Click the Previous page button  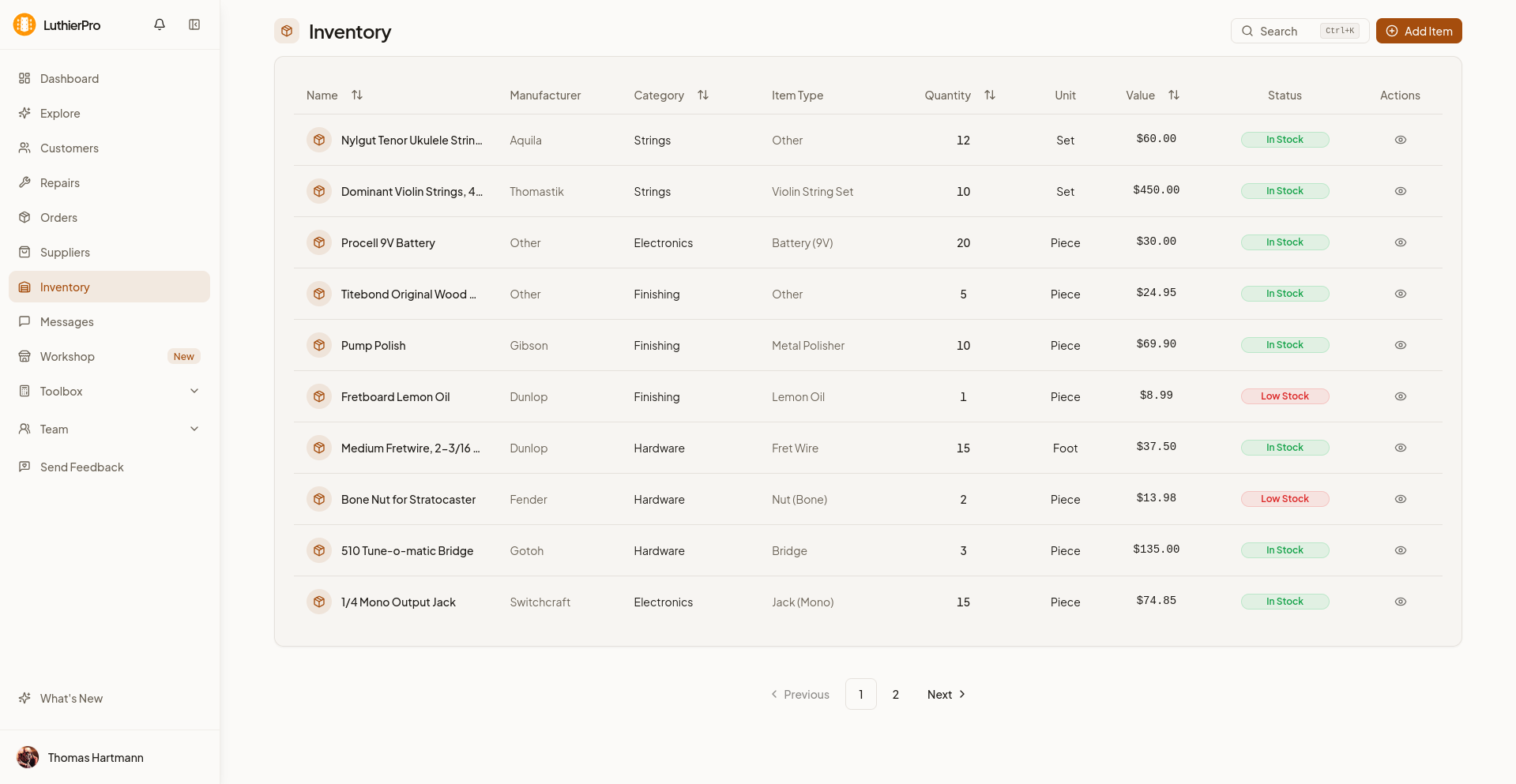tap(799, 694)
